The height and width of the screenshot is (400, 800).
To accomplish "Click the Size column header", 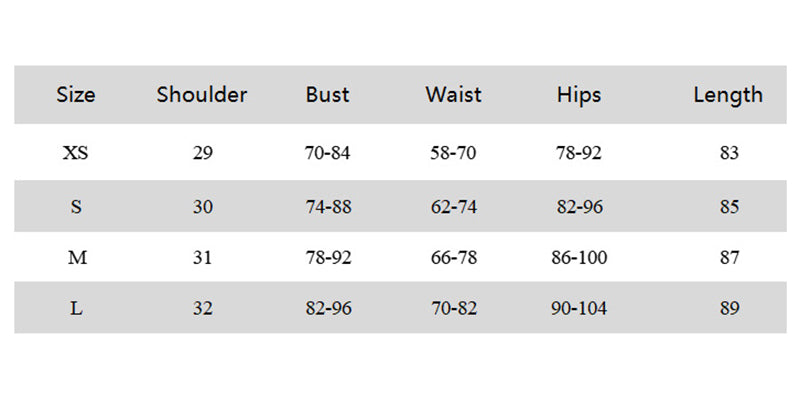I will pos(76,95).
